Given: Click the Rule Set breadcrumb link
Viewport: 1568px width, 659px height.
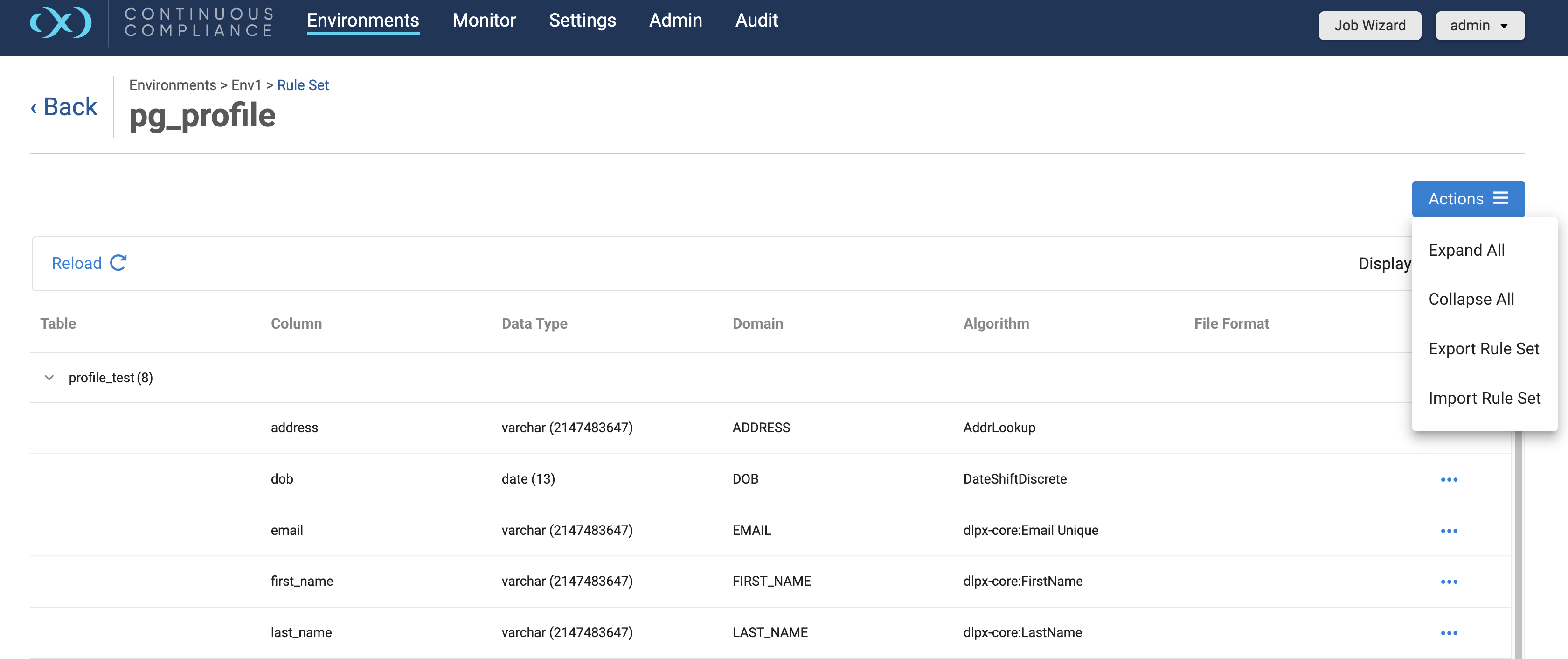Looking at the screenshot, I should [x=303, y=85].
